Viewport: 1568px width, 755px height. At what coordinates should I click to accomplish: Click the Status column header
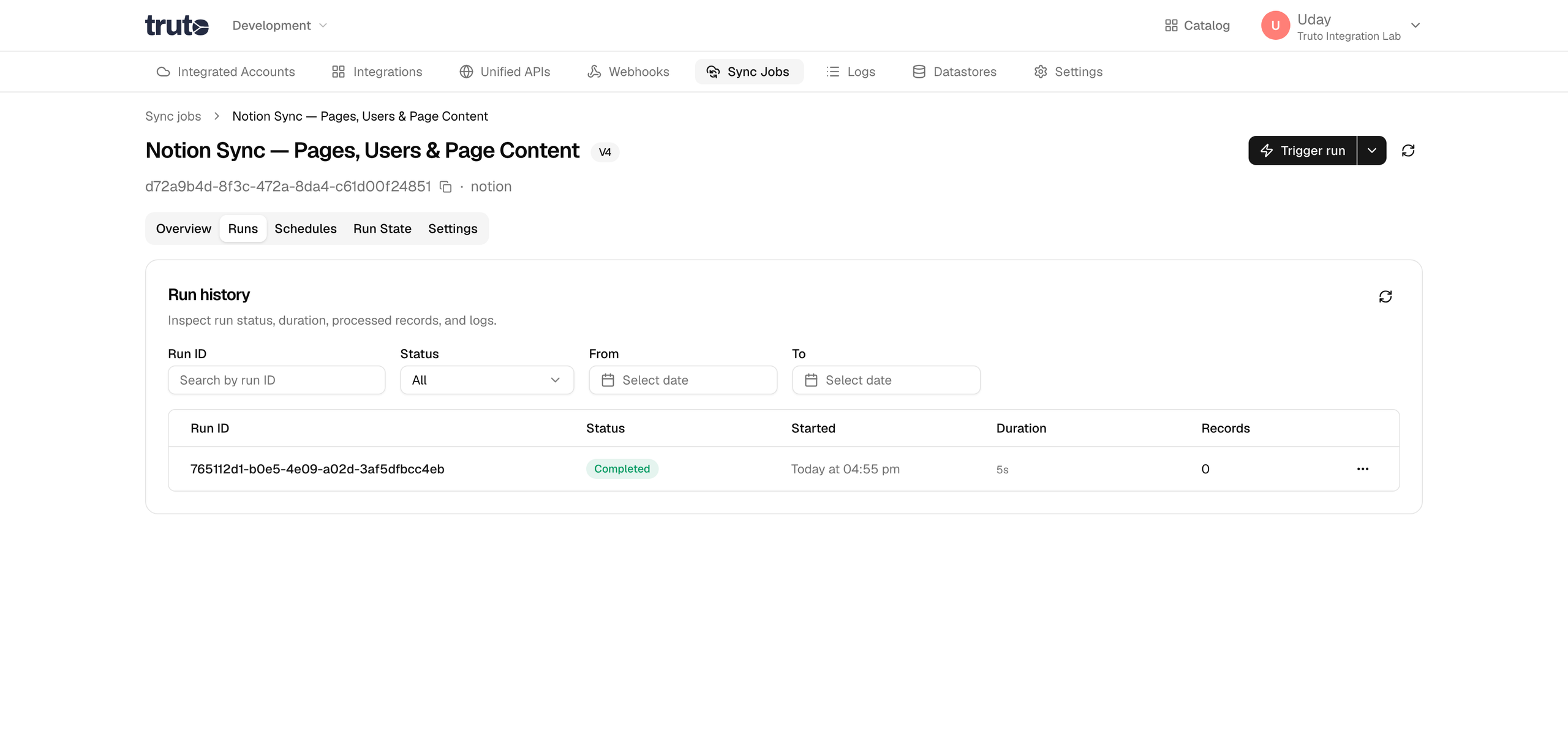pos(605,428)
